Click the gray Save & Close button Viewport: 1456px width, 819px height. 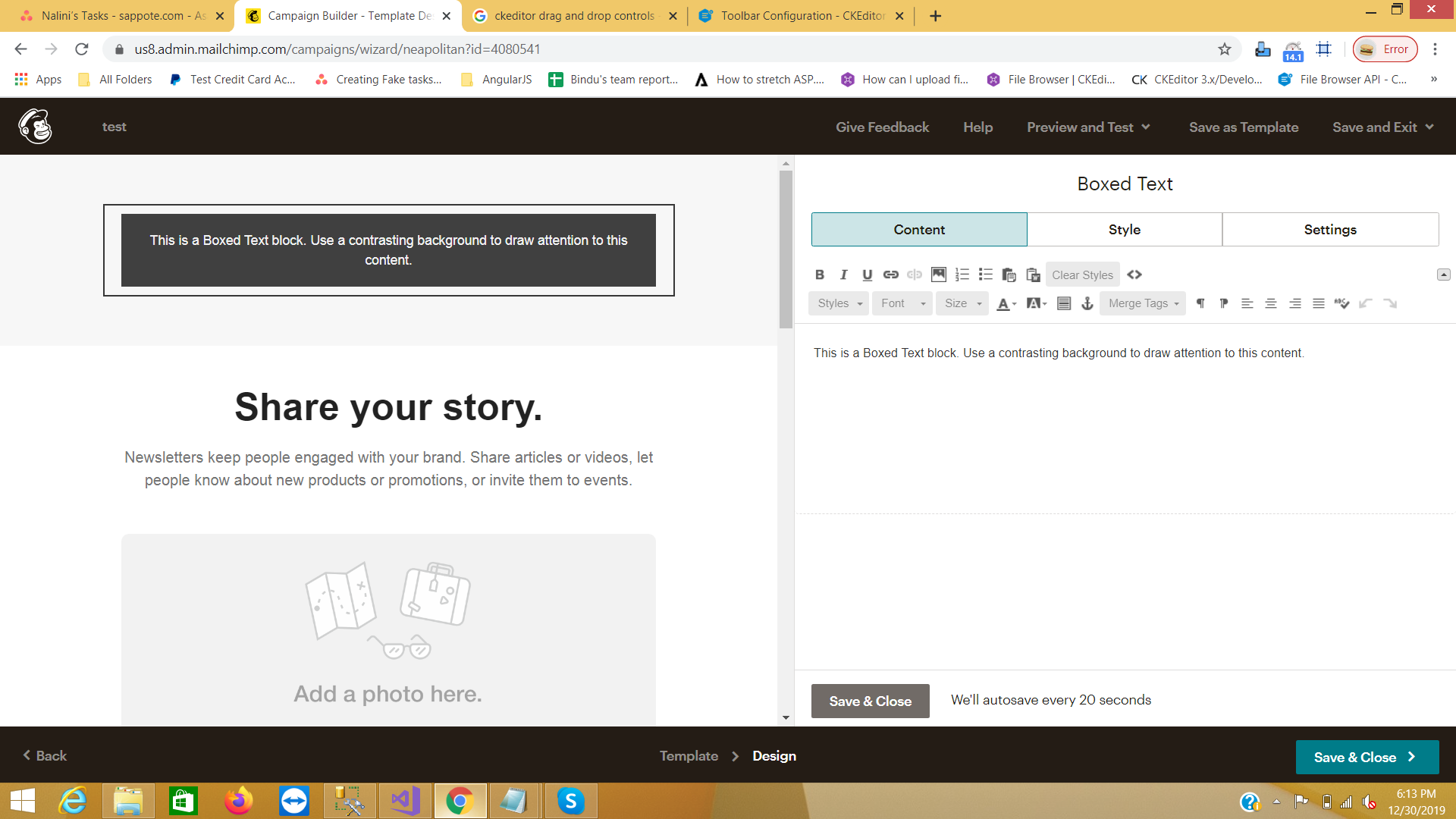point(870,701)
